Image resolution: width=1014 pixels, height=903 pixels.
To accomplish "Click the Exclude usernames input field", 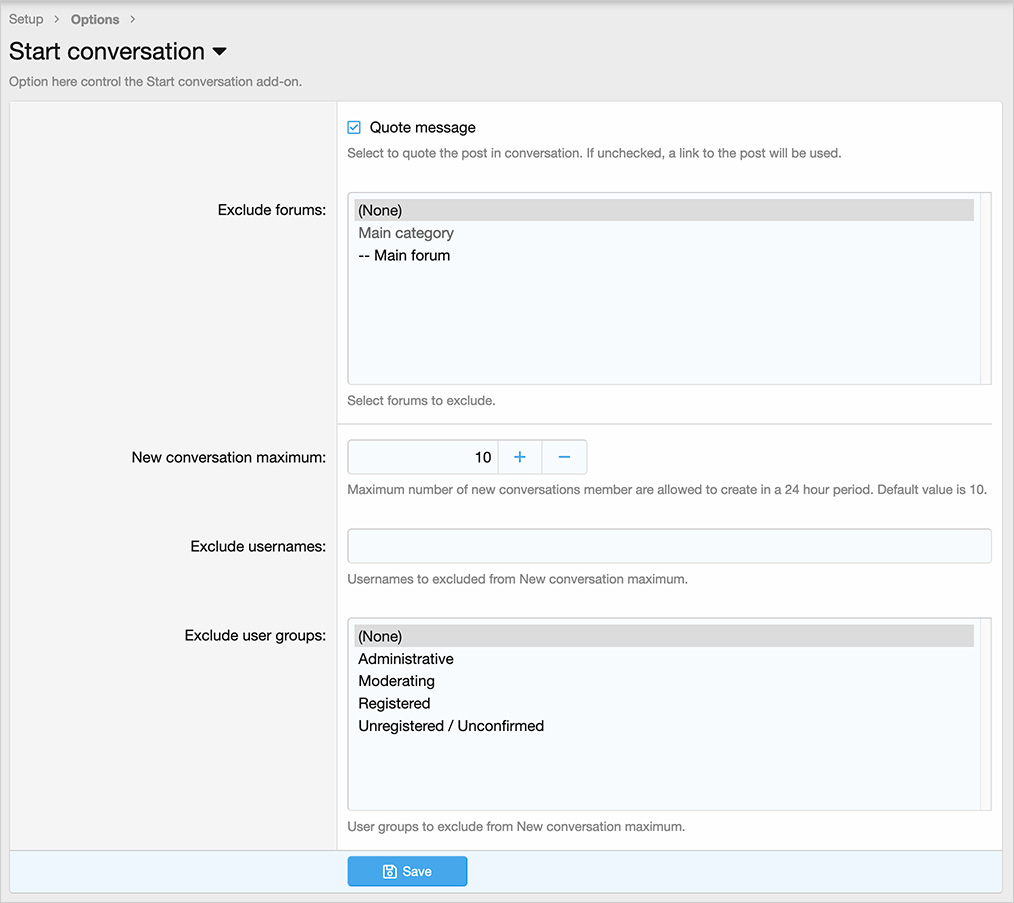I will [669, 546].
